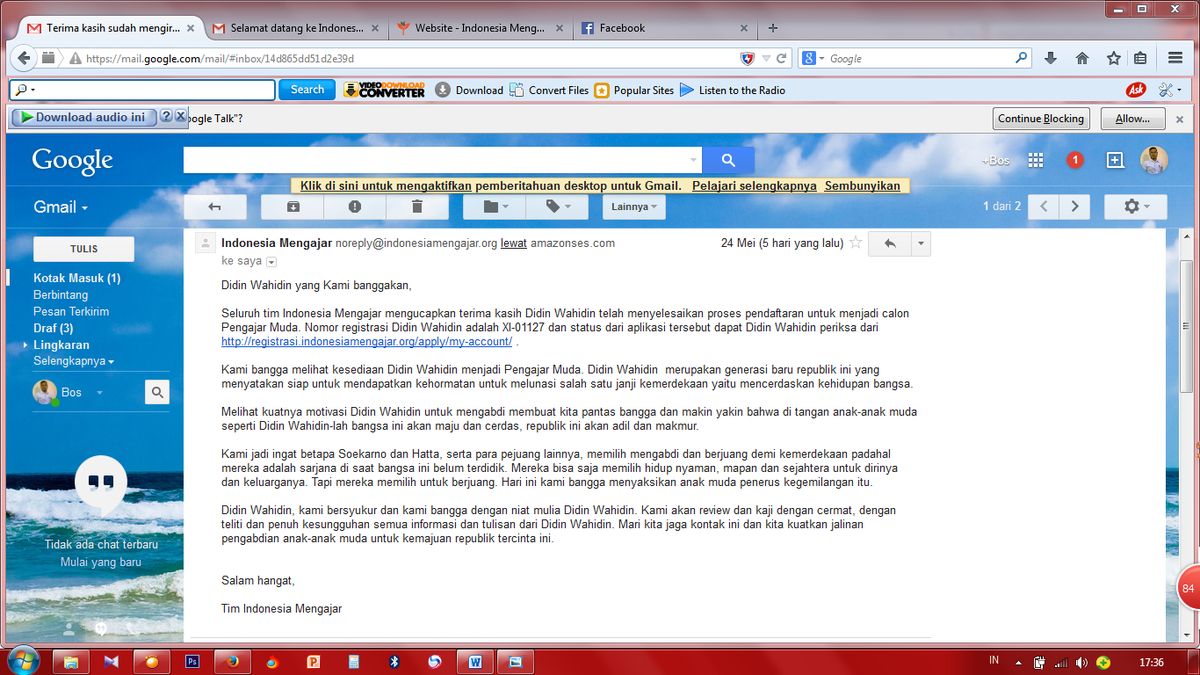Click the Google+ share plus icon
The height and width of the screenshot is (675, 1200).
pyautogui.click(x=1115, y=160)
